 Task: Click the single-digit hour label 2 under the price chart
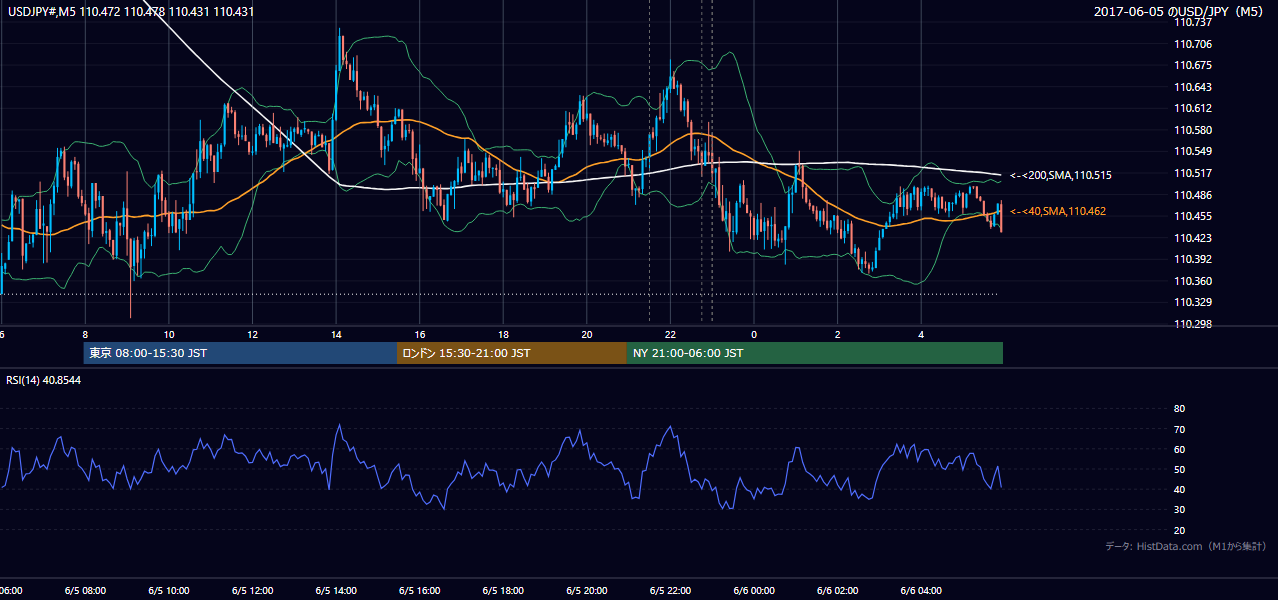coord(838,334)
